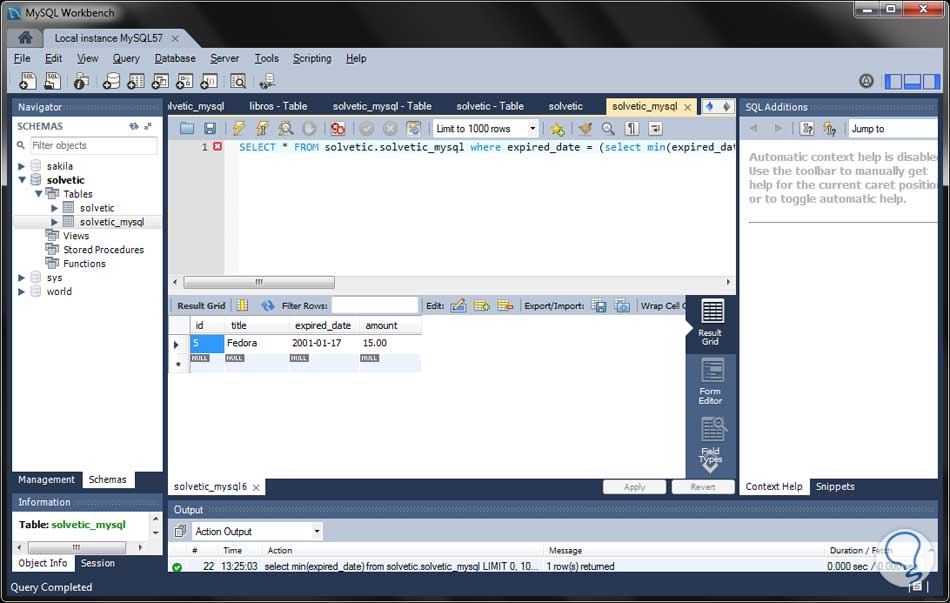Screen dimensions: 950x603
Task: Find in editor magnifier icon
Action: (608, 128)
